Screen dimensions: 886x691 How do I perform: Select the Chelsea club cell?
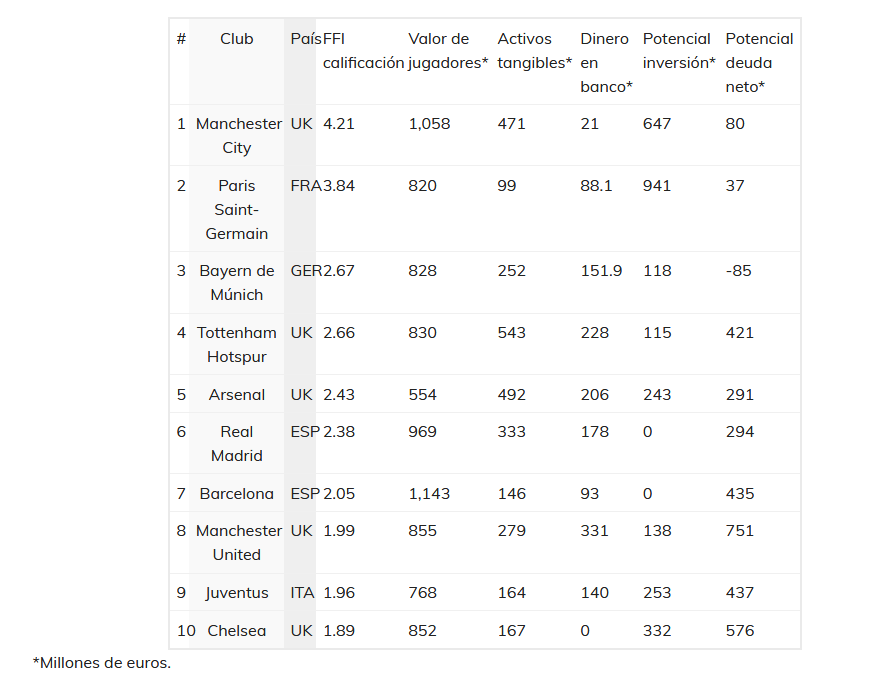click(236, 631)
